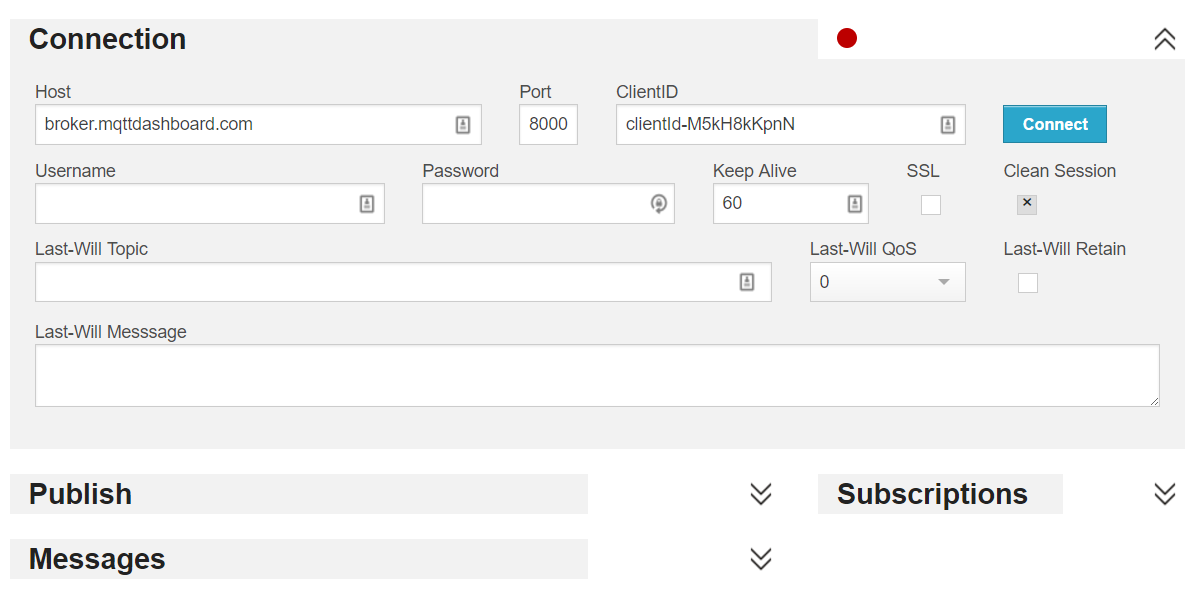Enable the SSL checkbox

(931, 205)
